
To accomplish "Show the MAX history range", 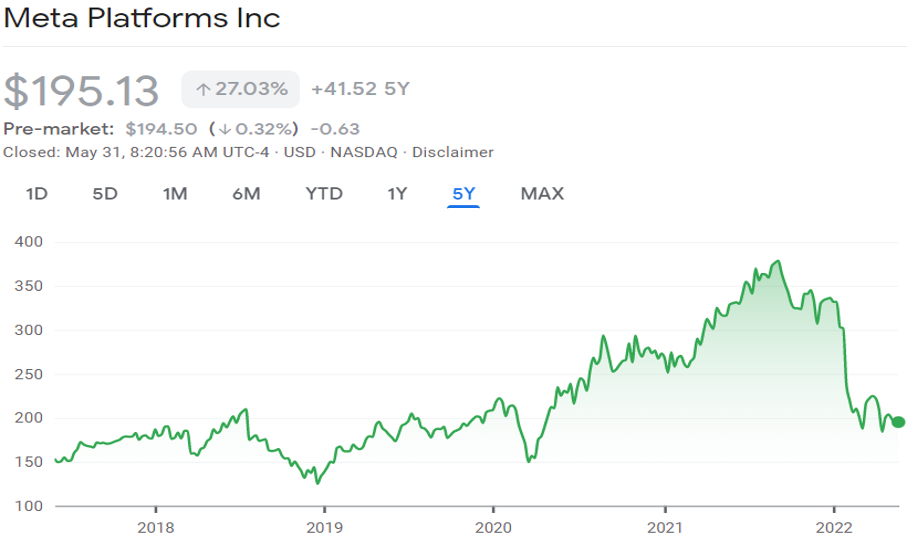I will click(x=542, y=194).
